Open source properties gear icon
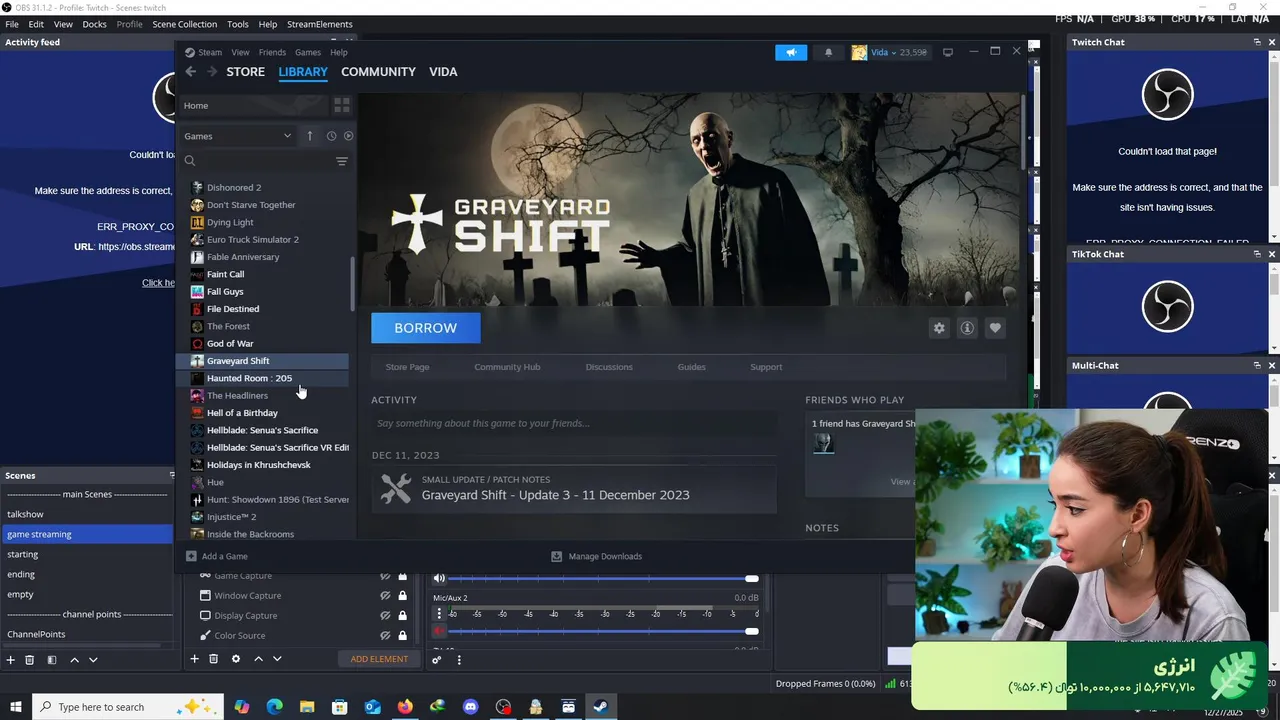The width and height of the screenshot is (1280, 720). tap(236, 659)
